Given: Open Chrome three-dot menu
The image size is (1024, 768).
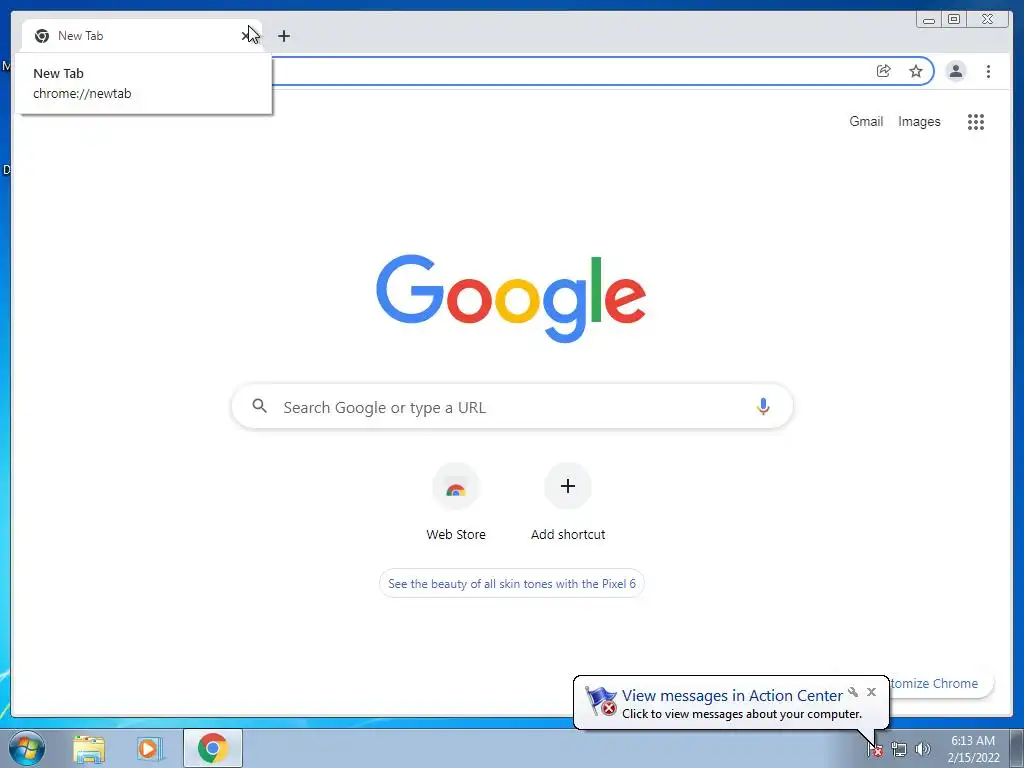Looking at the screenshot, I should (x=988, y=71).
